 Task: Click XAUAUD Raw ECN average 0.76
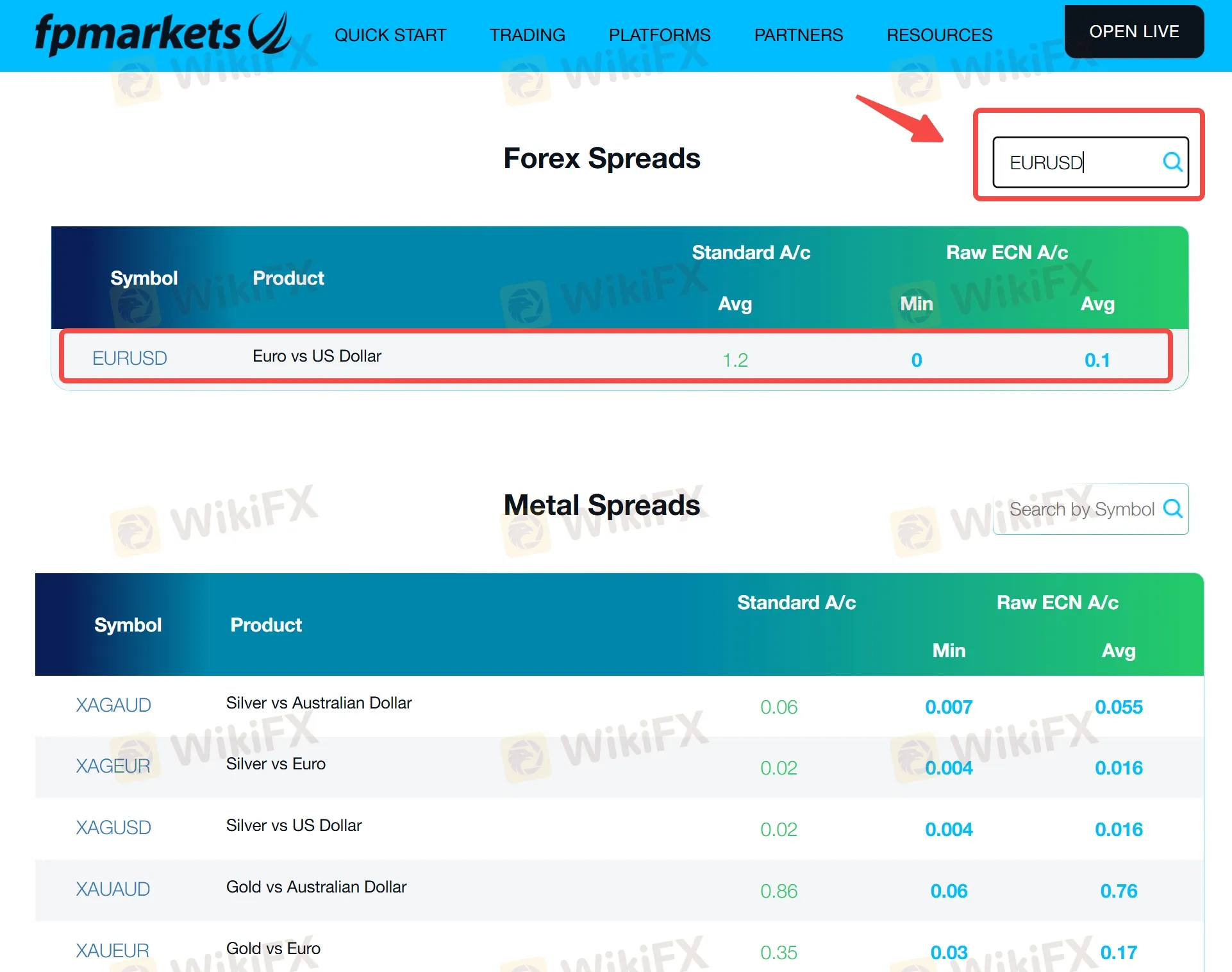point(1119,891)
